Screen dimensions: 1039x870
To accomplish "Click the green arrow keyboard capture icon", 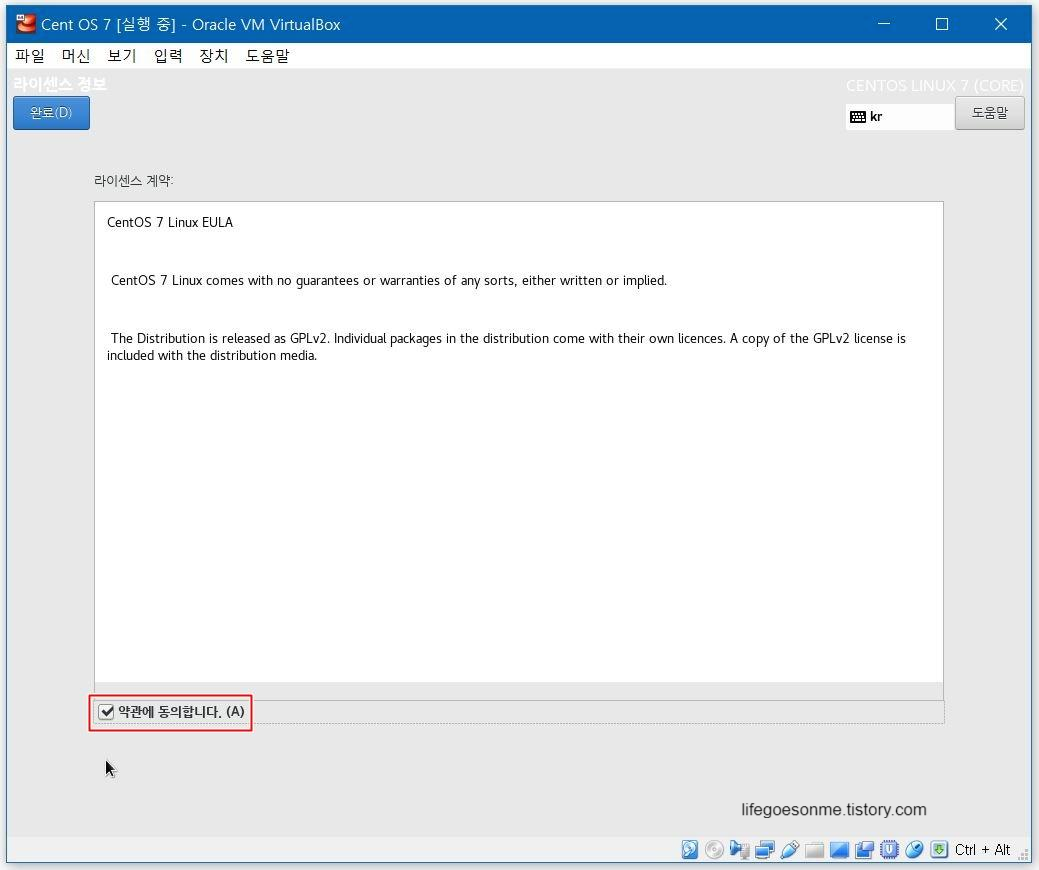I will click(939, 849).
